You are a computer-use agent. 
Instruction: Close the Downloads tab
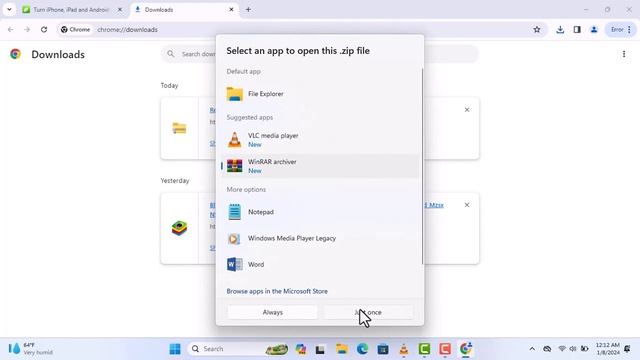(x=231, y=9)
